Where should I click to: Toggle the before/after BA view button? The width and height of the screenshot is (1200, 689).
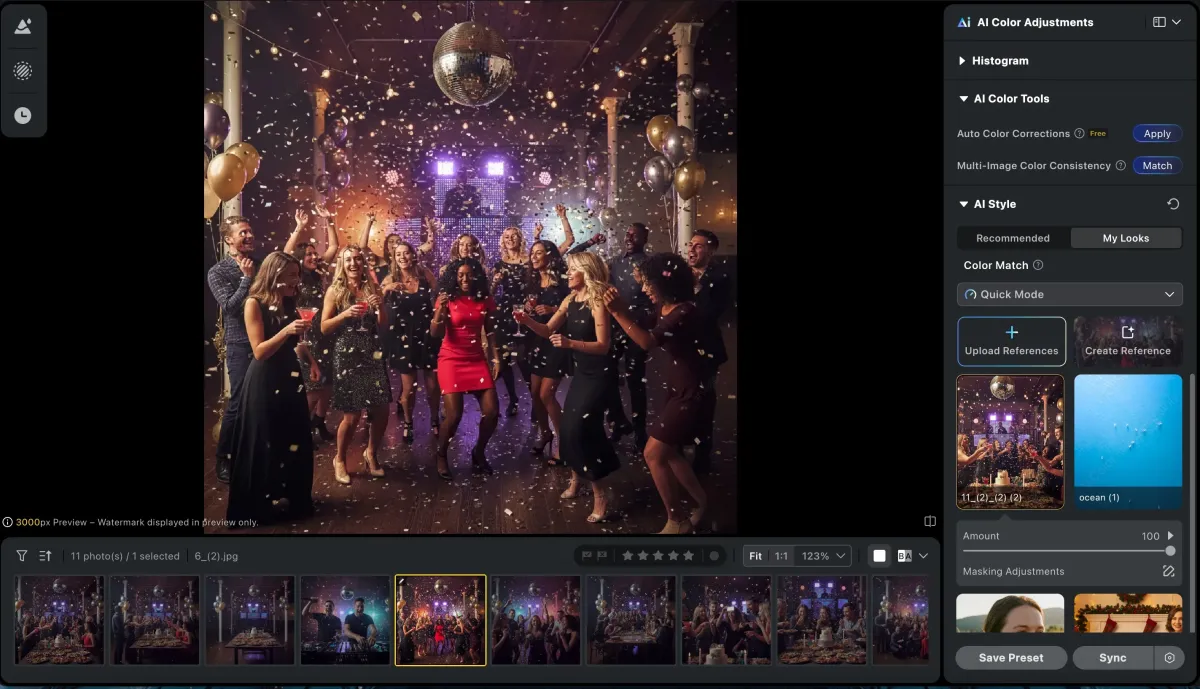tap(904, 556)
